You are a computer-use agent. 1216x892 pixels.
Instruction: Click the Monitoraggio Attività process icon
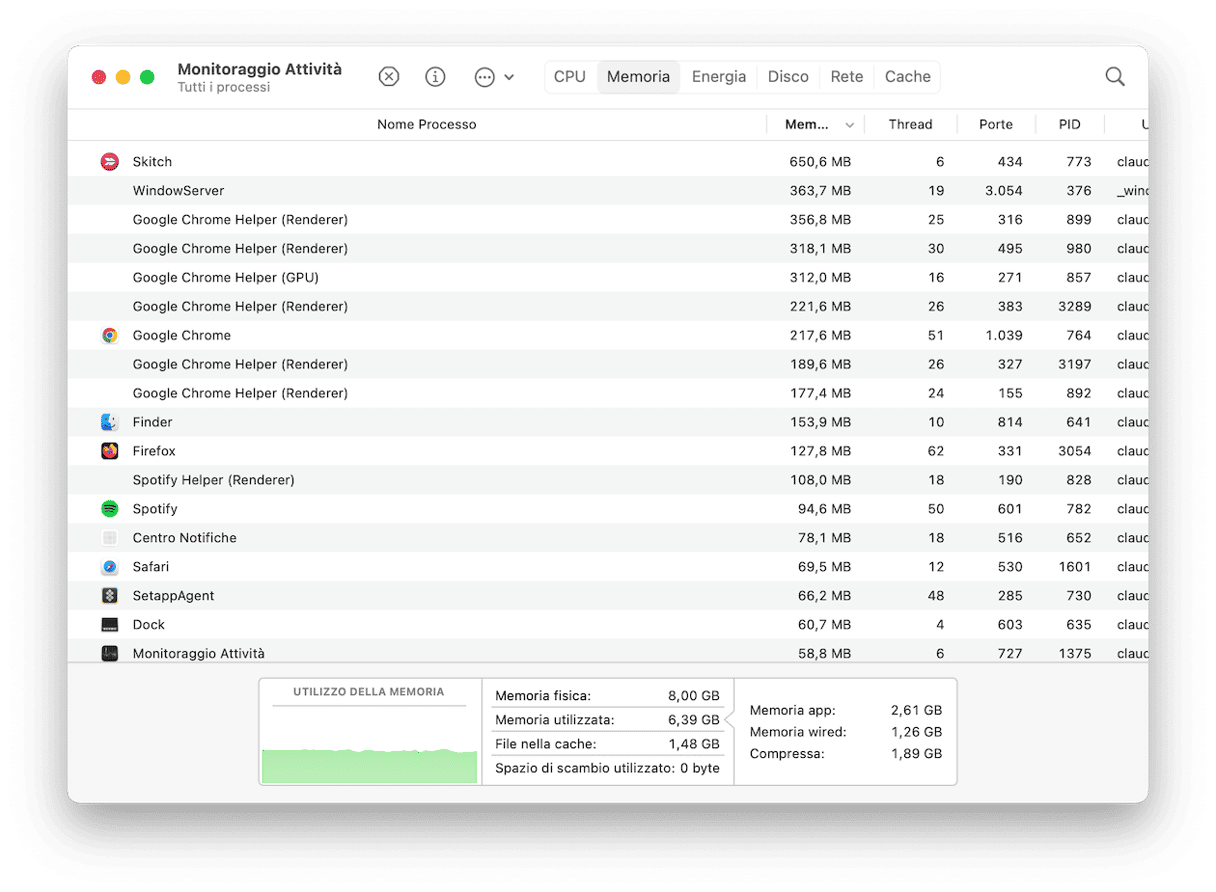pos(110,654)
